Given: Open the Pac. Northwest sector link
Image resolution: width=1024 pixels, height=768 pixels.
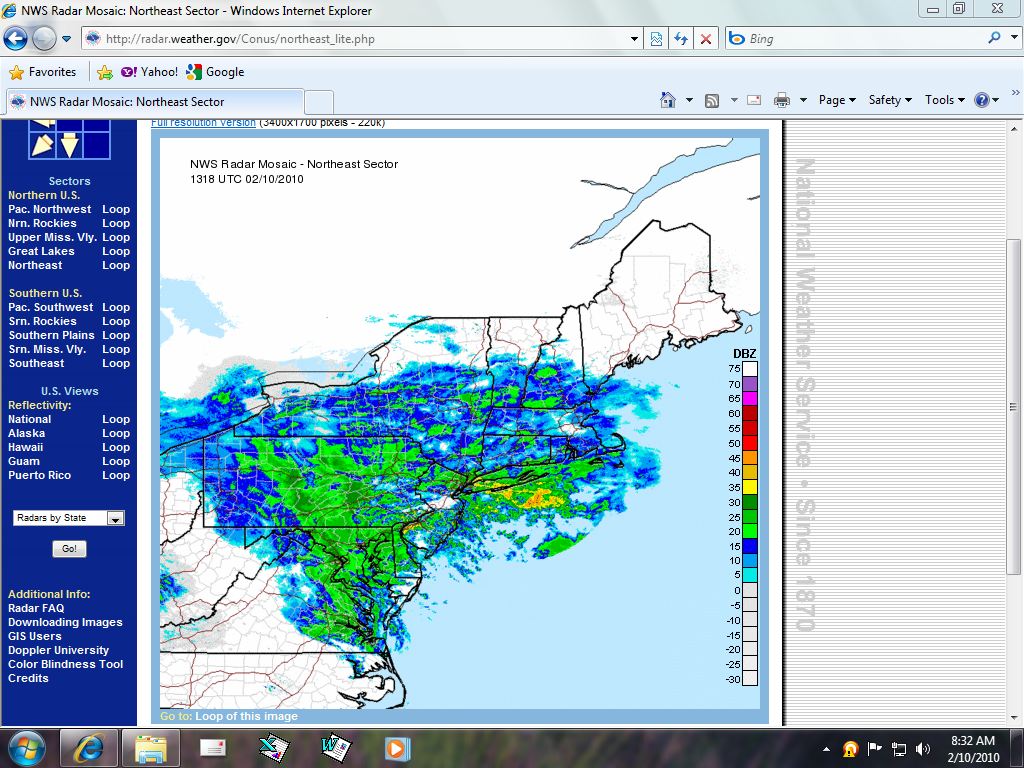Looking at the screenshot, I should point(50,209).
